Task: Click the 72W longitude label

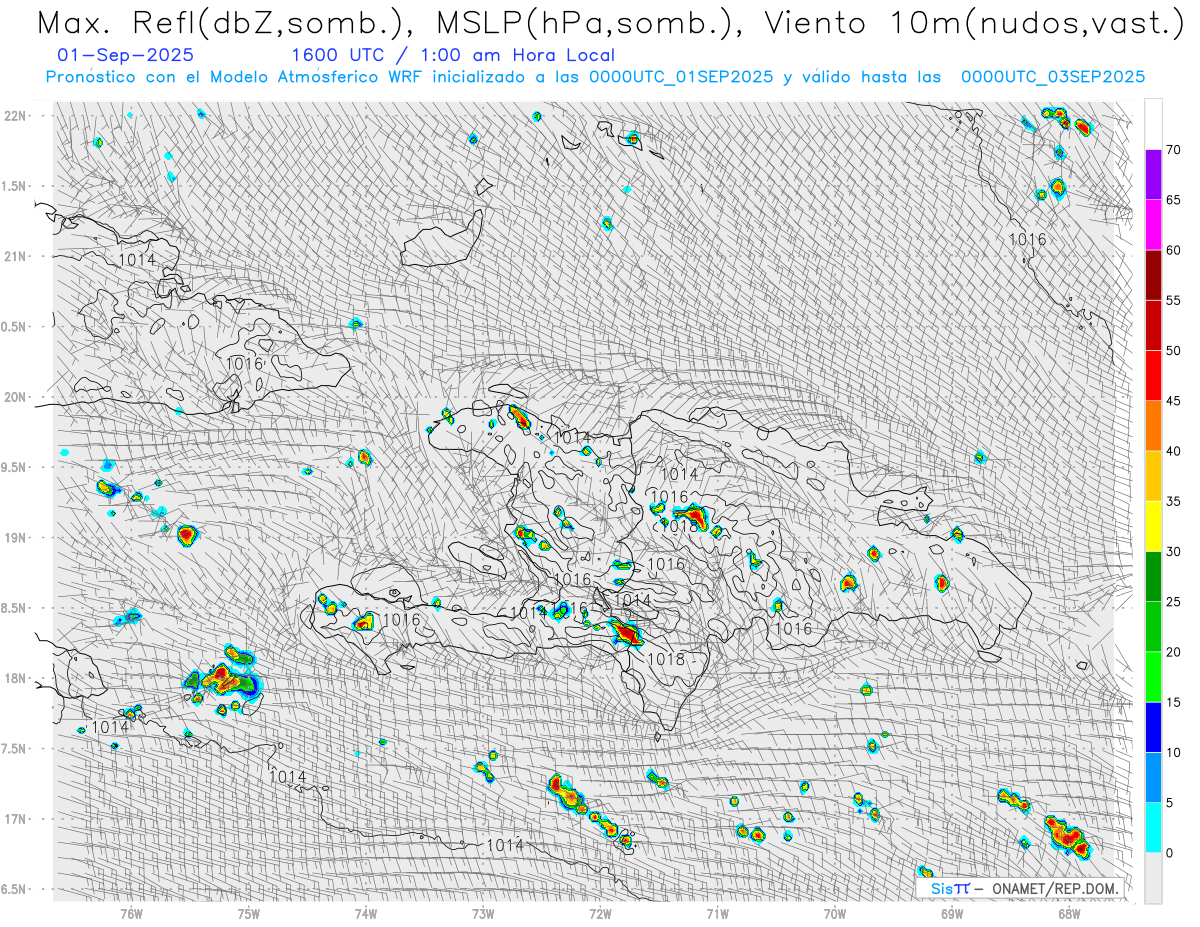Action: pos(600,912)
